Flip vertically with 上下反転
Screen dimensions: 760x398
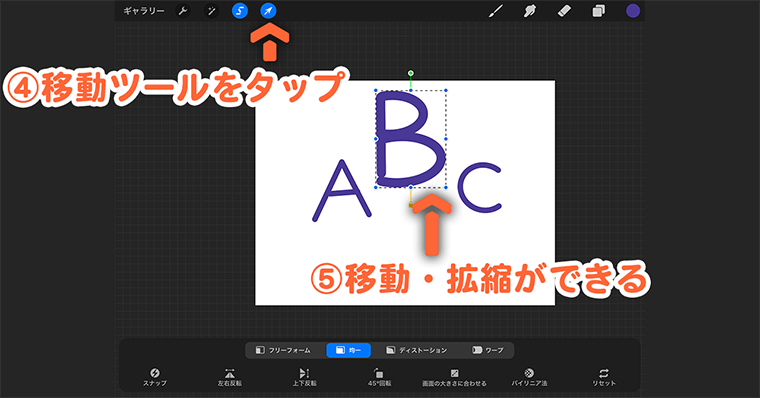[304, 377]
